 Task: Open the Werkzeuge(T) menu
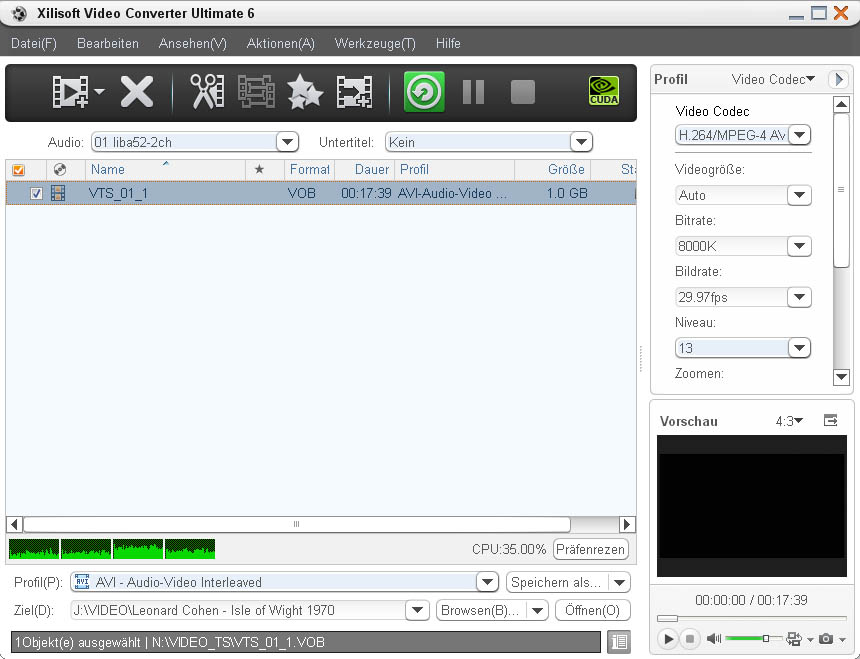click(x=375, y=43)
